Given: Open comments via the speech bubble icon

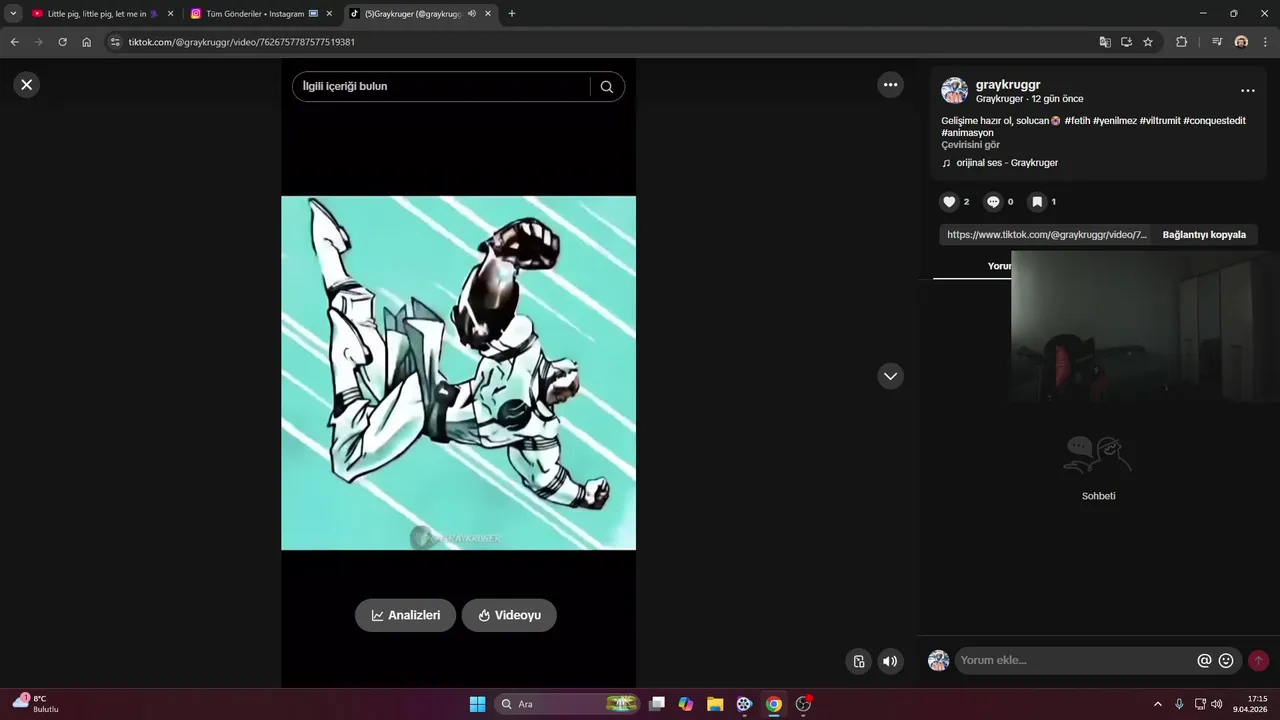Looking at the screenshot, I should [x=993, y=202].
